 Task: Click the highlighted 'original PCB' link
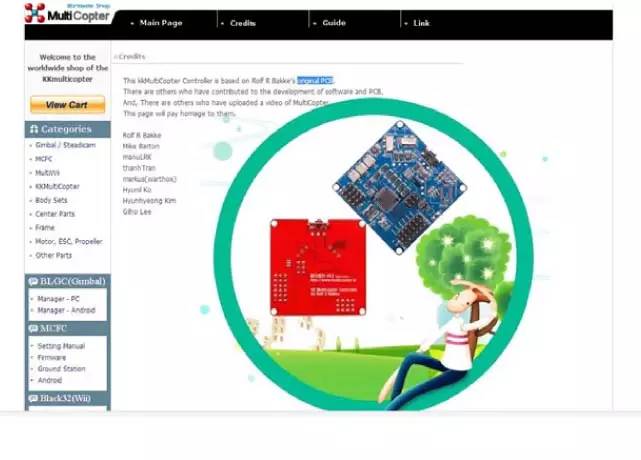click(315, 79)
